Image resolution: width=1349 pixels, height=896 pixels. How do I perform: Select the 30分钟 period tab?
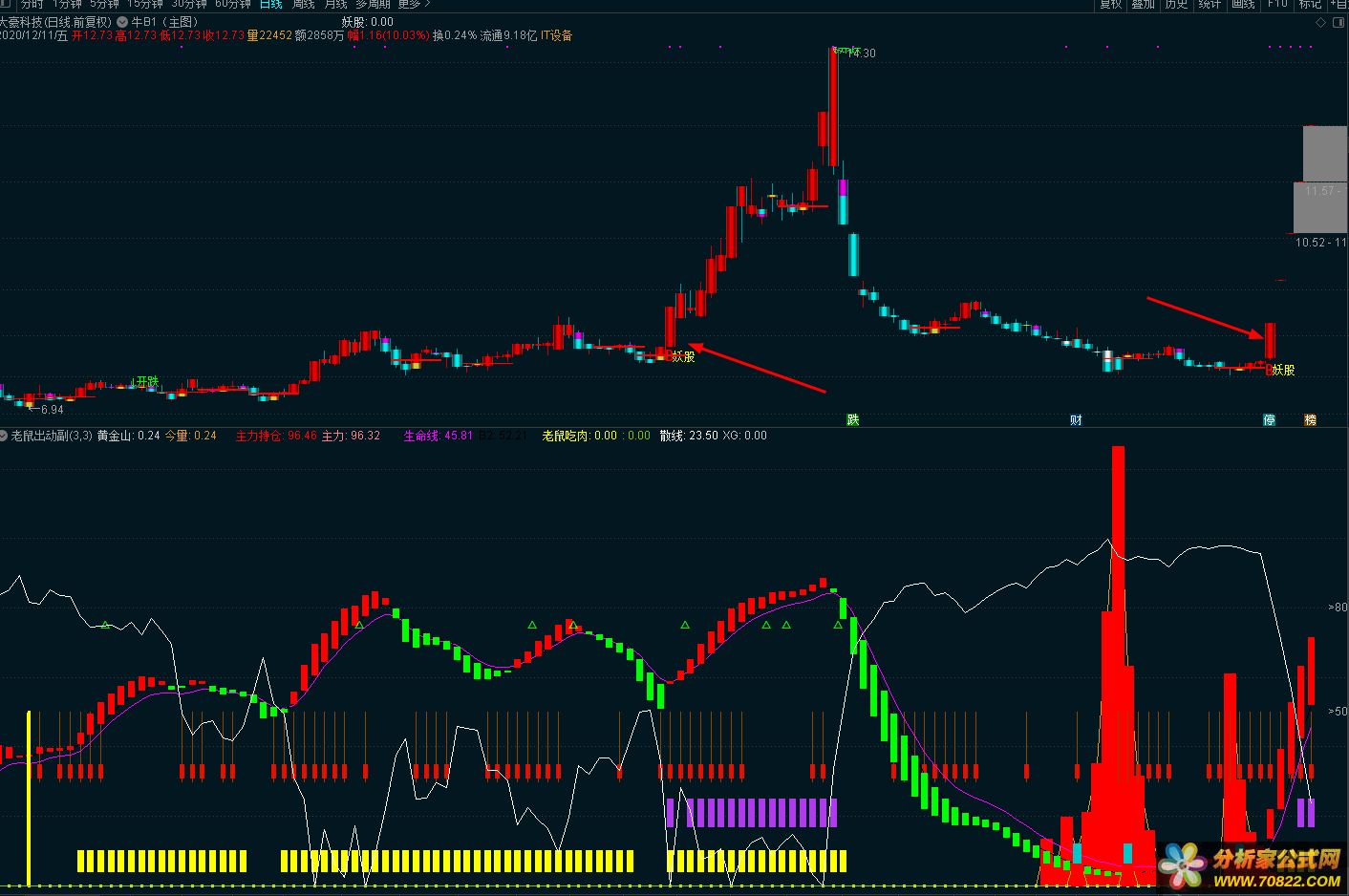(x=189, y=4)
